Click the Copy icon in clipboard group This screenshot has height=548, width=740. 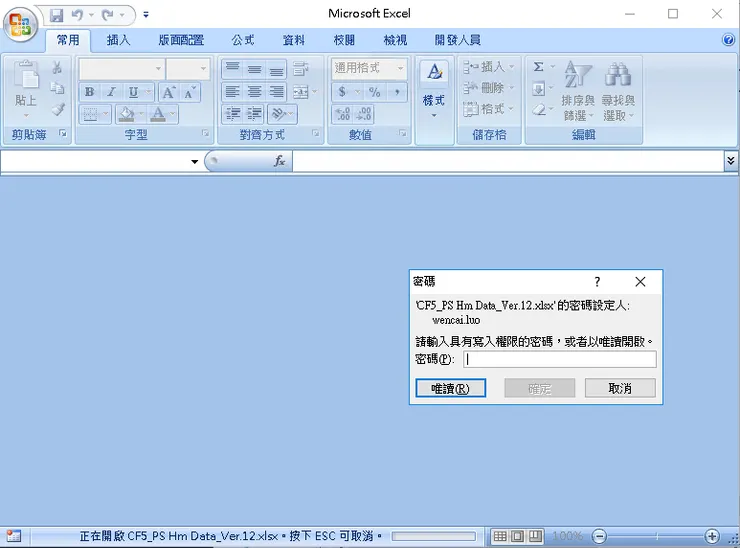[57, 88]
